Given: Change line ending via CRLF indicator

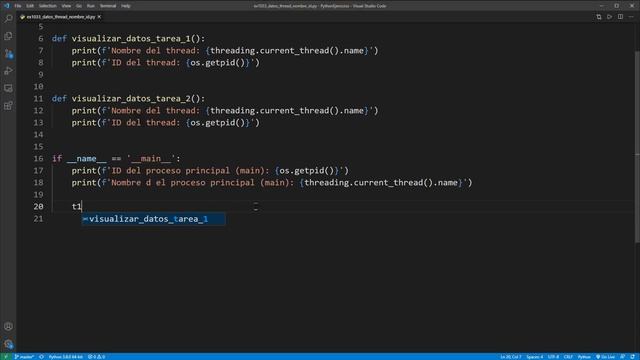Looking at the screenshot, I should tap(568, 357).
